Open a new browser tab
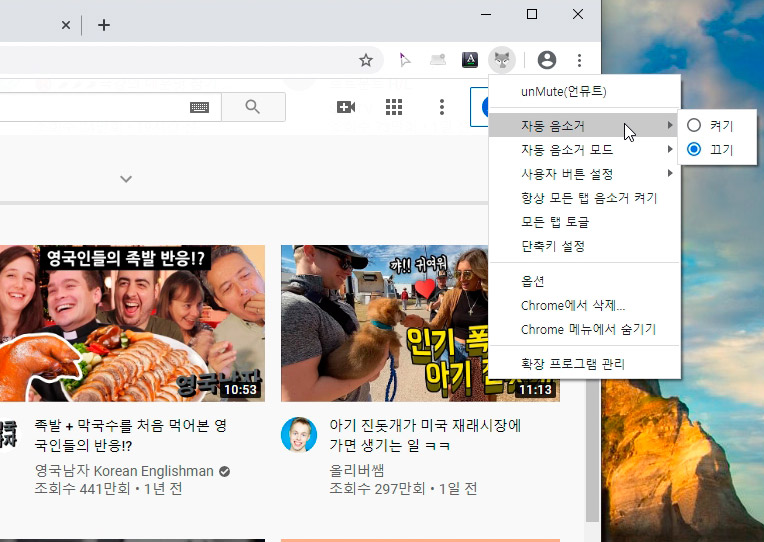The height and width of the screenshot is (542, 764). 104,25
